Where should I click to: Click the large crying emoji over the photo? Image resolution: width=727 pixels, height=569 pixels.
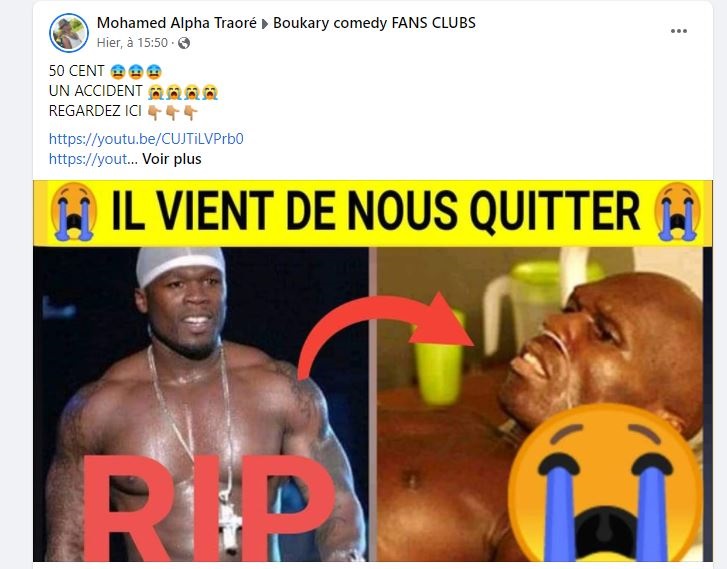[x=606, y=484]
